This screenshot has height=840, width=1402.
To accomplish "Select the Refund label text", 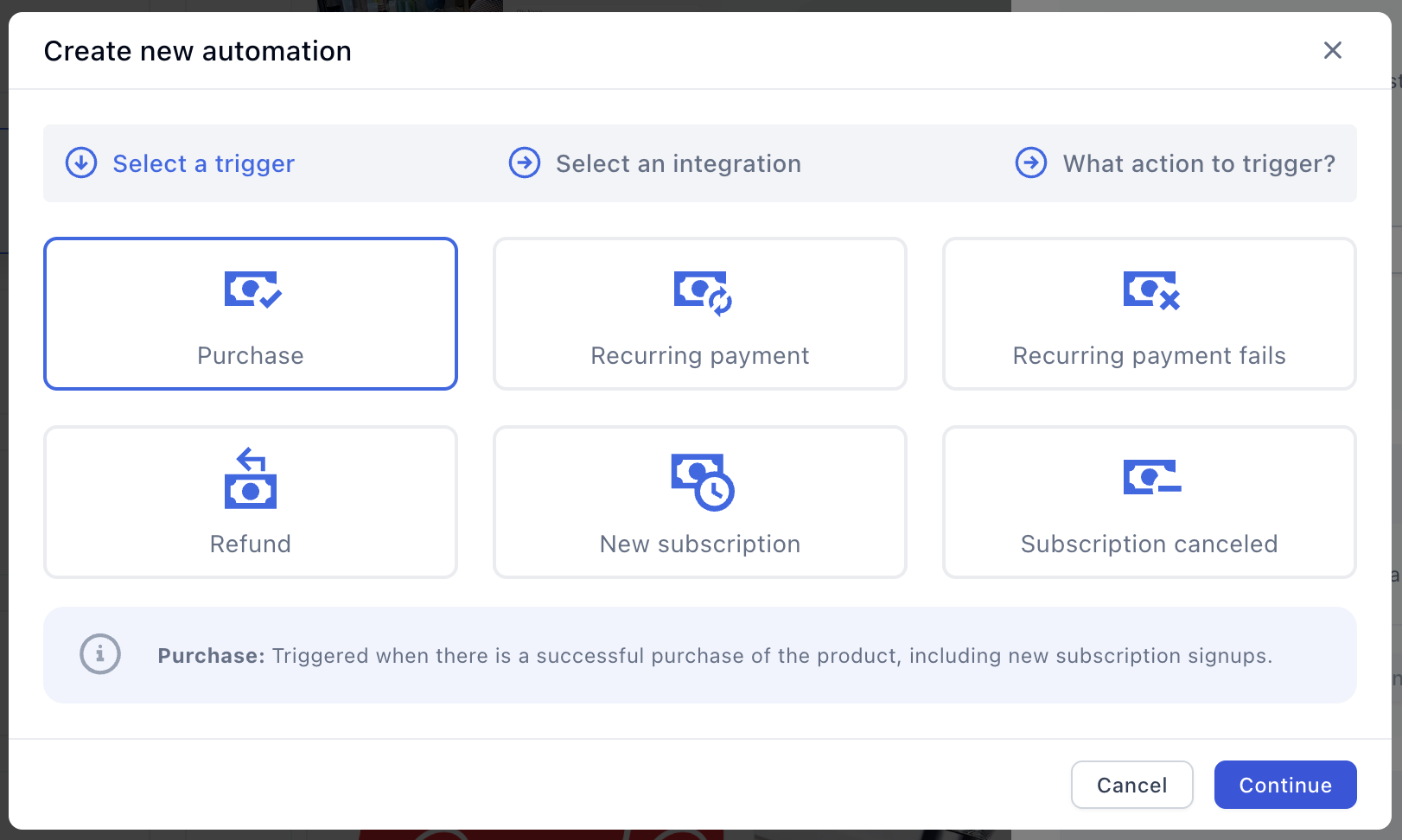I will coord(251,544).
